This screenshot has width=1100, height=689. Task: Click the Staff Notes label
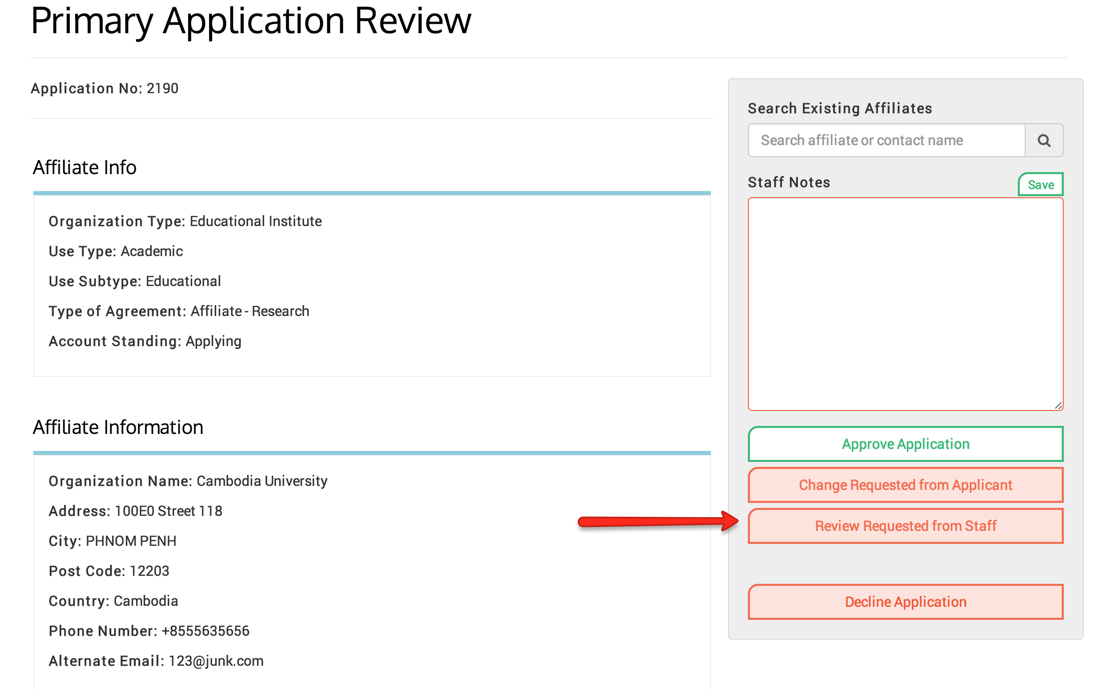pos(789,182)
